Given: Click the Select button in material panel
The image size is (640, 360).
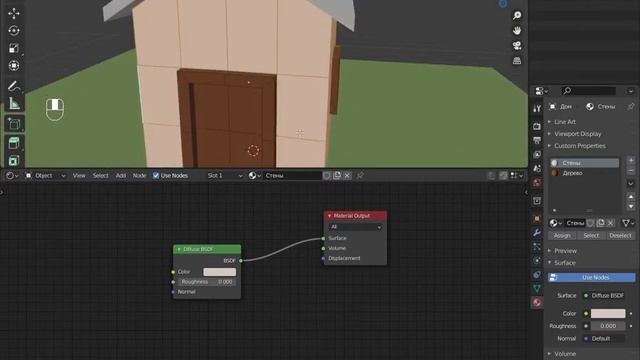Looking at the screenshot, I should tap(591, 236).
